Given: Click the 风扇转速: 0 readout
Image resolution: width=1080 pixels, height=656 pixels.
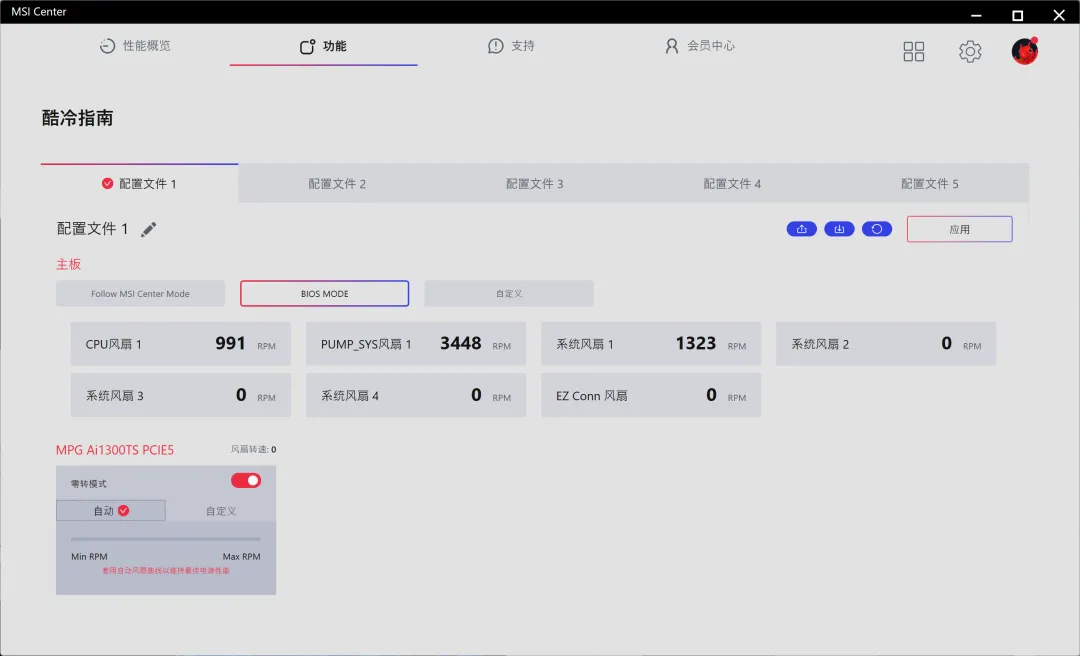Looking at the screenshot, I should (x=253, y=449).
